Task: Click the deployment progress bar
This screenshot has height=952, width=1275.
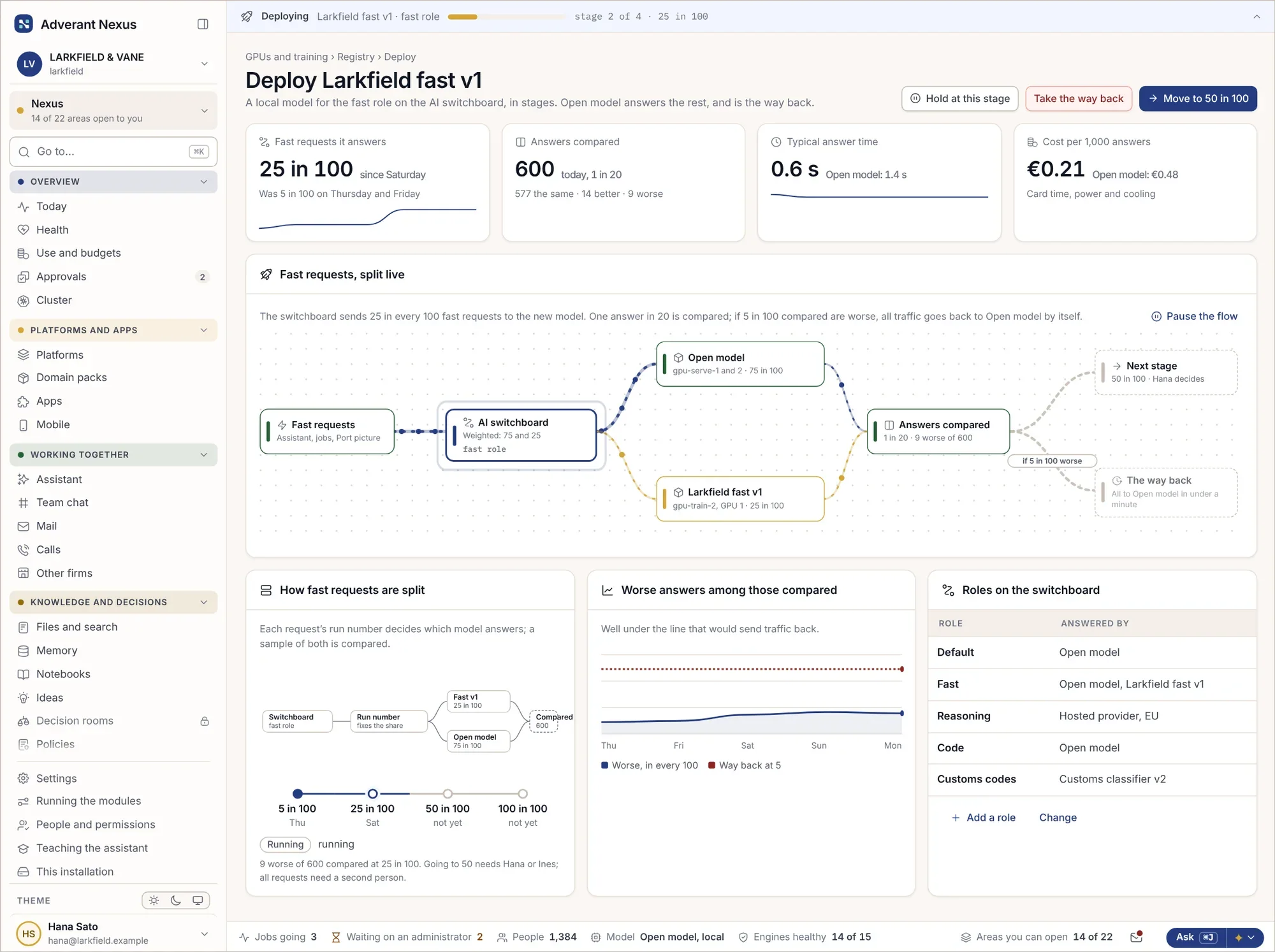Action: coord(506,17)
